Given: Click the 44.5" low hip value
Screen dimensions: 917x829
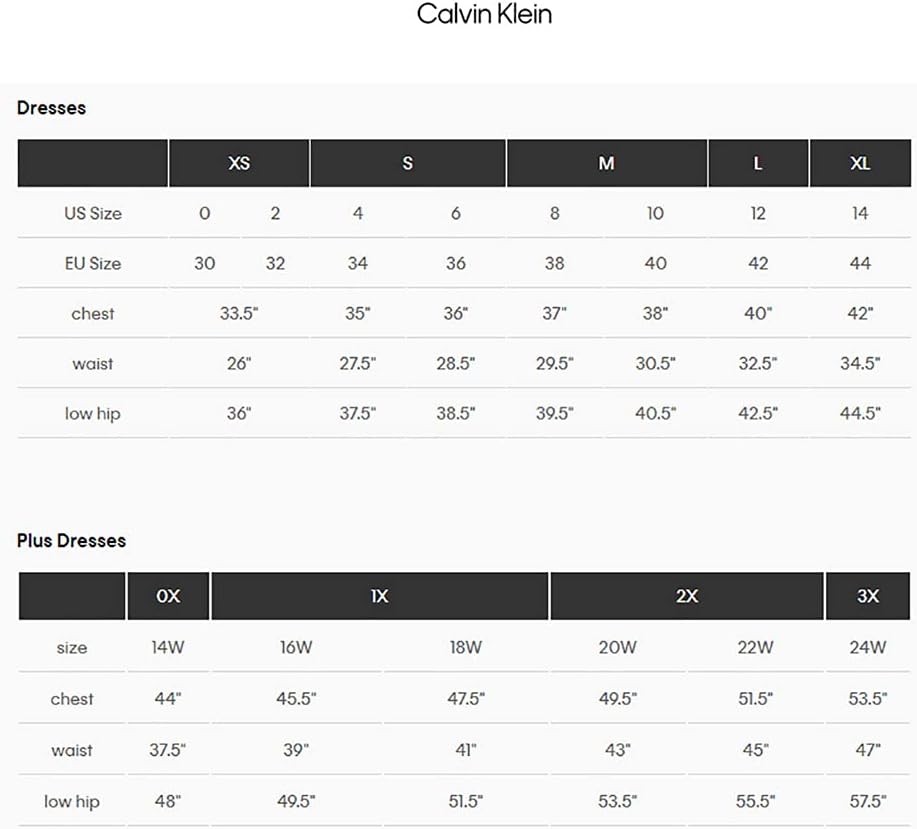Looking at the screenshot, I should point(859,414).
